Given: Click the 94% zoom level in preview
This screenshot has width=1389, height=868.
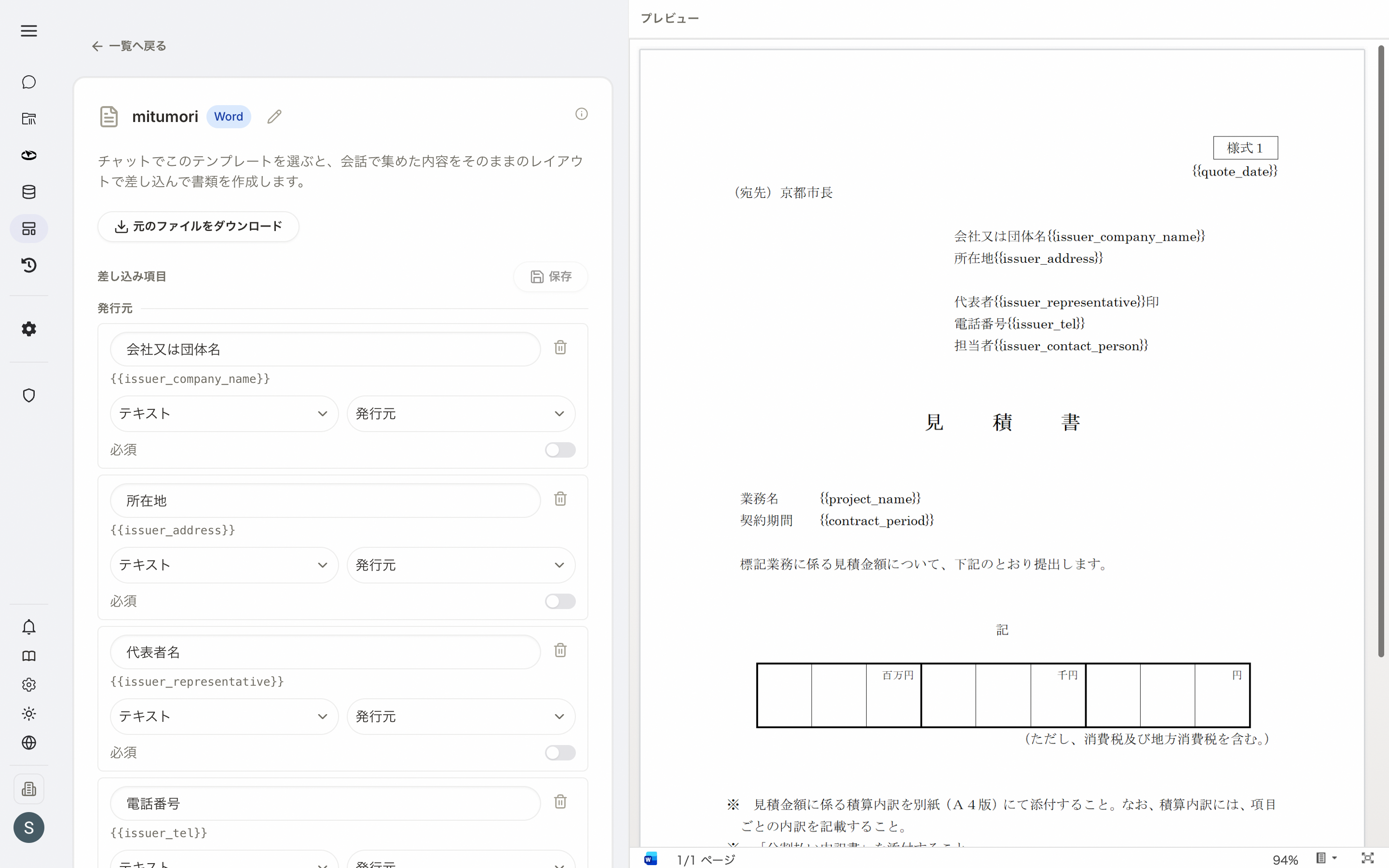Looking at the screenshot, I should pyautogui.click(x=1284, y=859).
